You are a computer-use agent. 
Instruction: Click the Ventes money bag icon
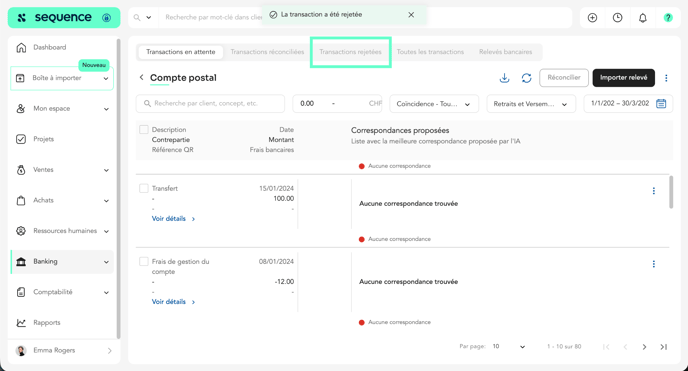(x=21, y=170)
